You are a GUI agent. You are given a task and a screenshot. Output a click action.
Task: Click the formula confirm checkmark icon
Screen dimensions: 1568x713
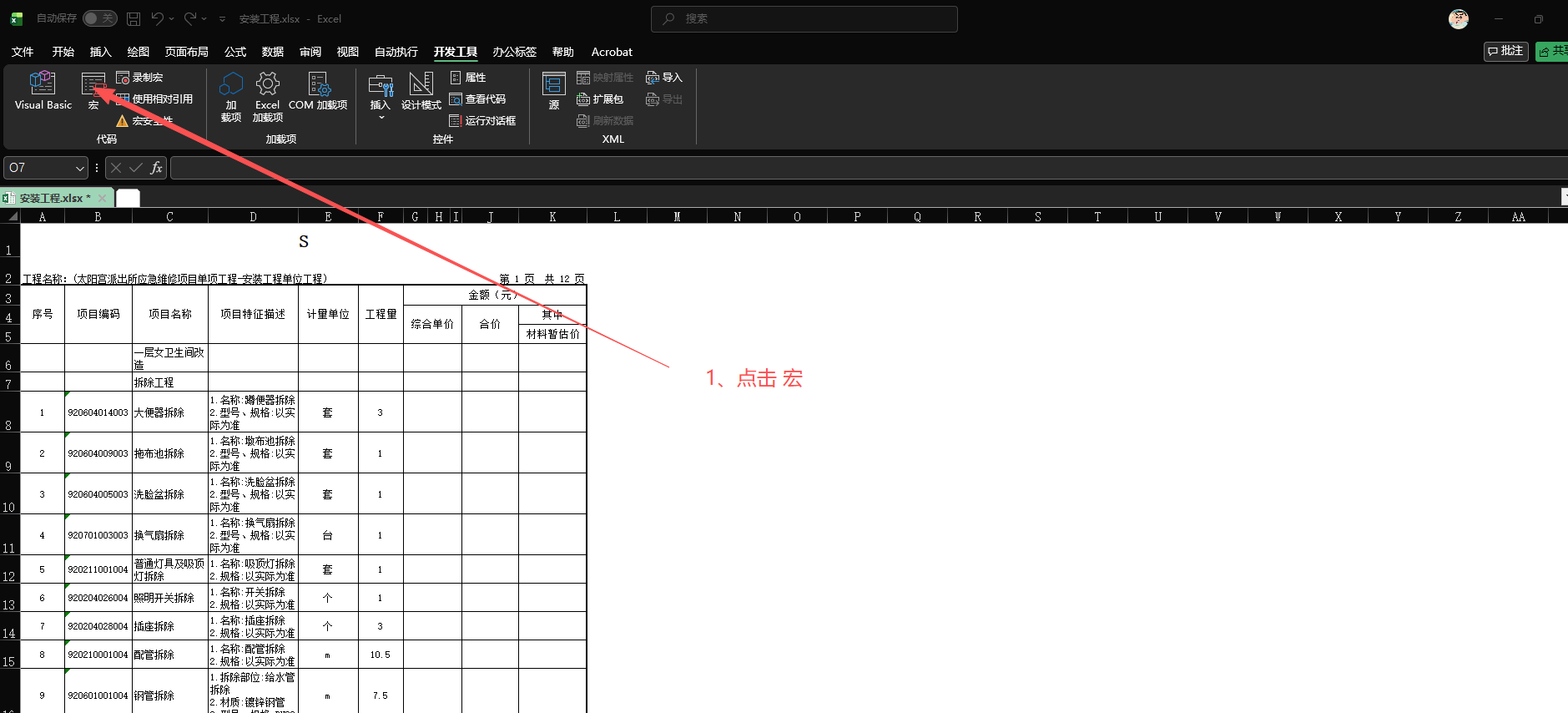point(136,168)
